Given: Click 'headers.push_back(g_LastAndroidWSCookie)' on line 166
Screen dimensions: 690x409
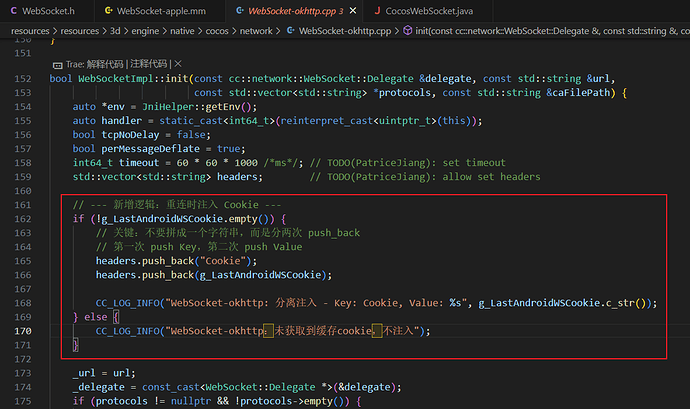Looking at the screenshot, I should point(211,275).
